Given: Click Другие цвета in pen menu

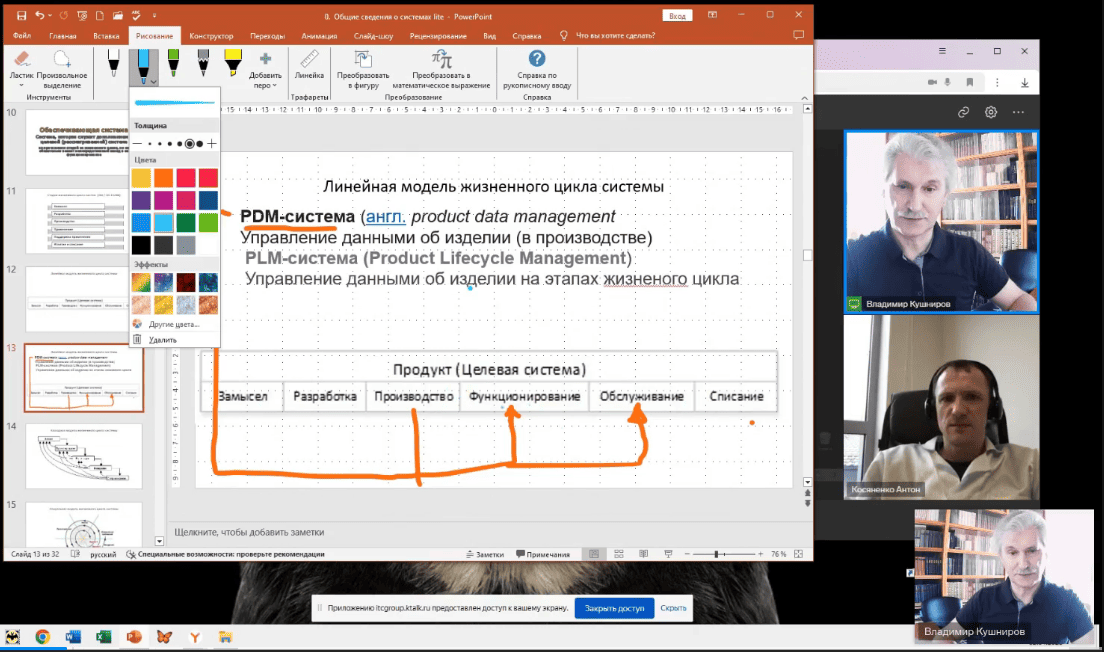Looking at the screenshot, I should pos(173,324).
